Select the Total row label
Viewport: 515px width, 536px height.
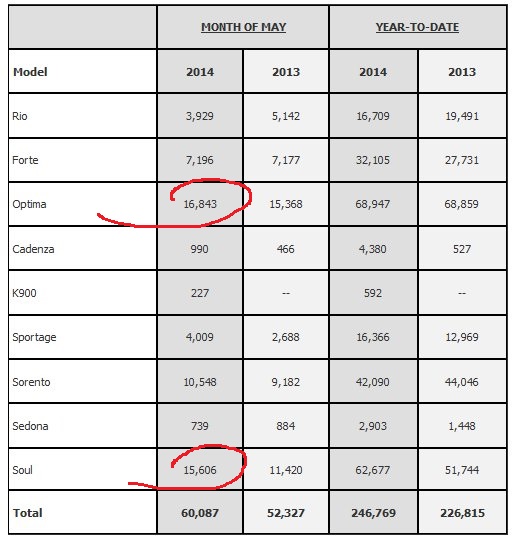tap(28, 513)
